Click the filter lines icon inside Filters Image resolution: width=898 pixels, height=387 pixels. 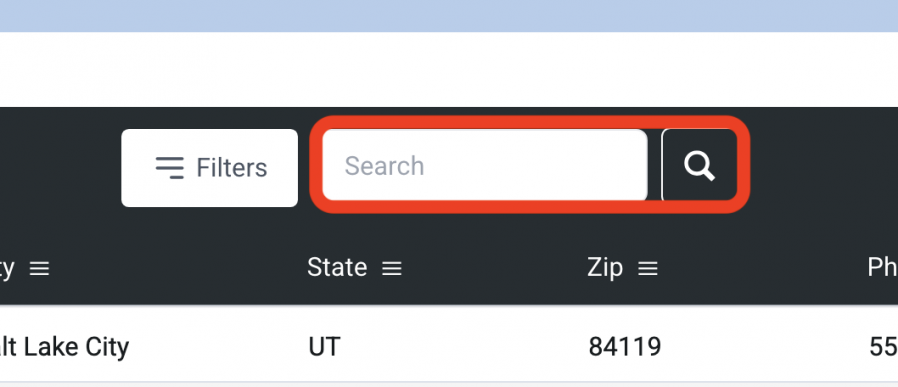coord(170,167)
